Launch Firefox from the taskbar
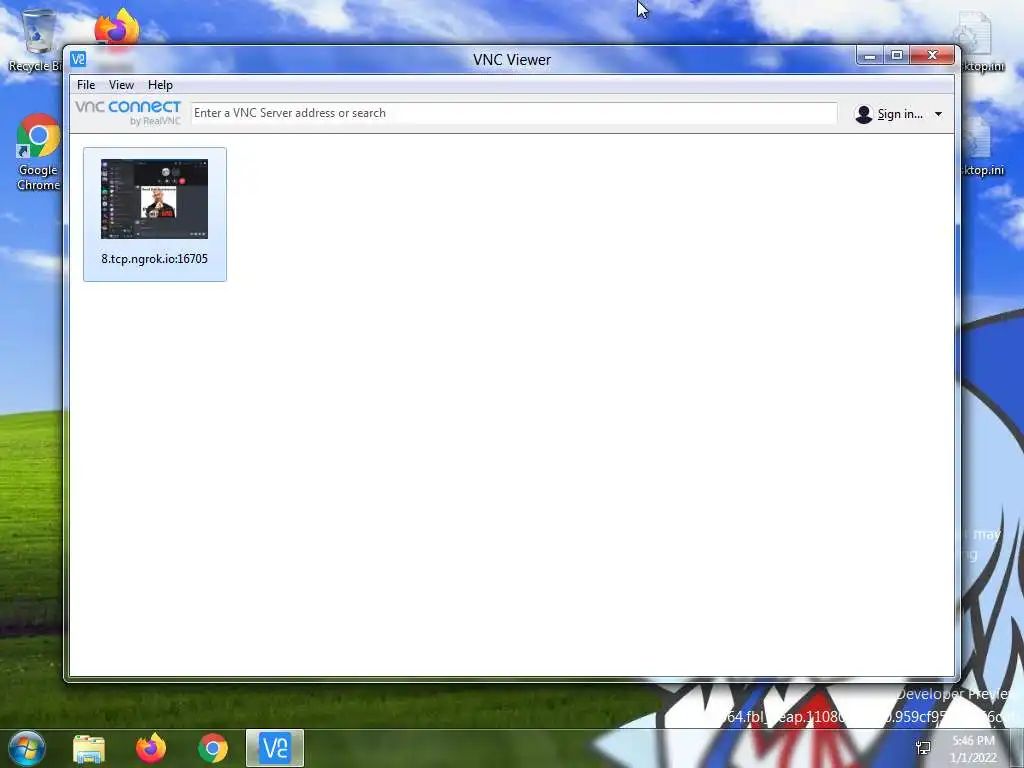 pos(151,749)
